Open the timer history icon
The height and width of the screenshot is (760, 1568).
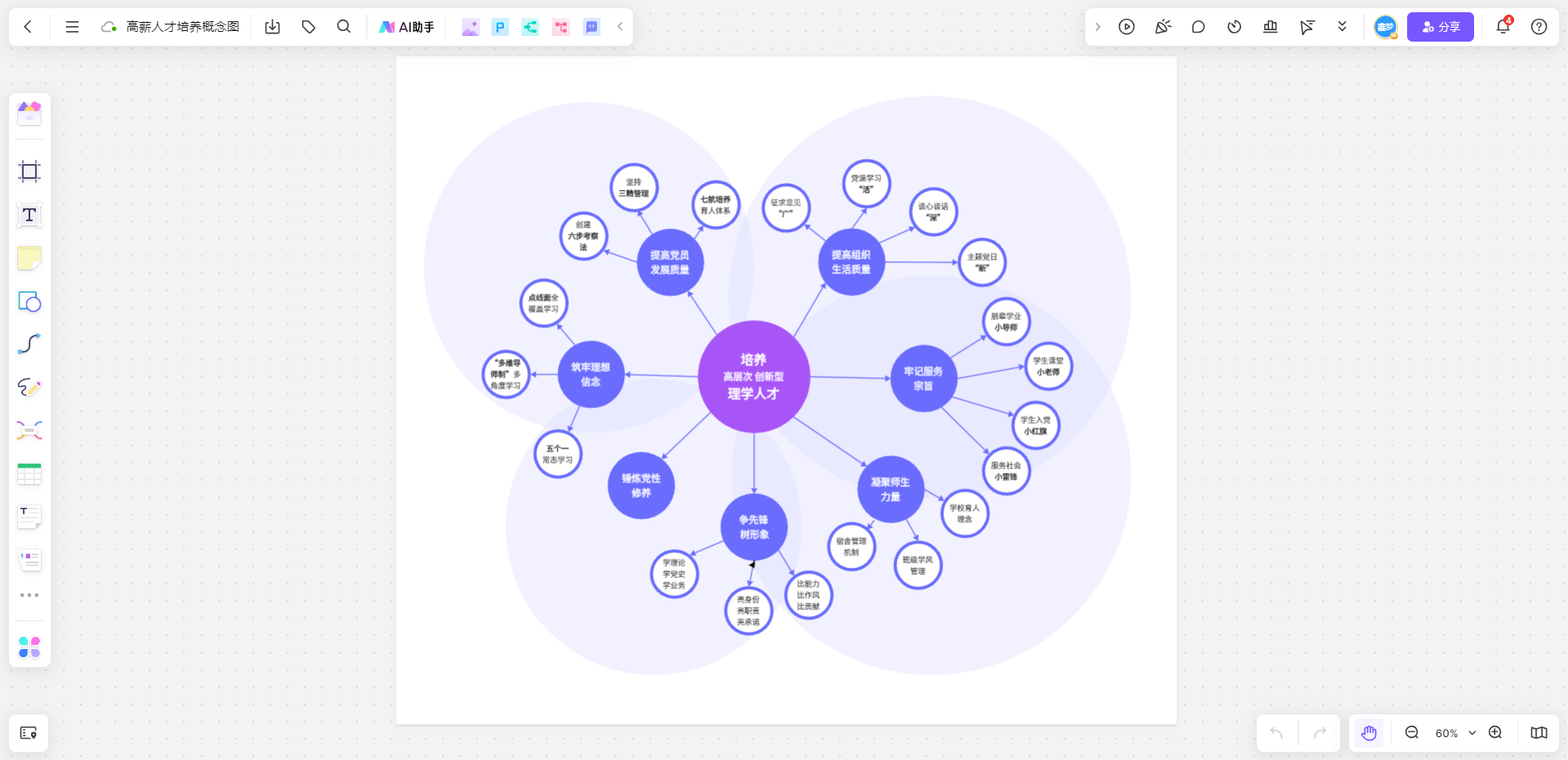(1234, 27)
